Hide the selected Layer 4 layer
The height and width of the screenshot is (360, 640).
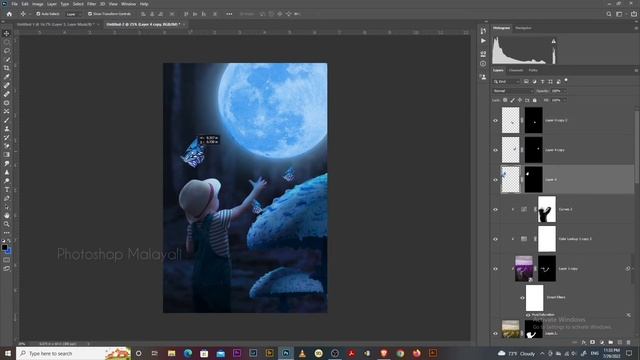pos(496,180)
